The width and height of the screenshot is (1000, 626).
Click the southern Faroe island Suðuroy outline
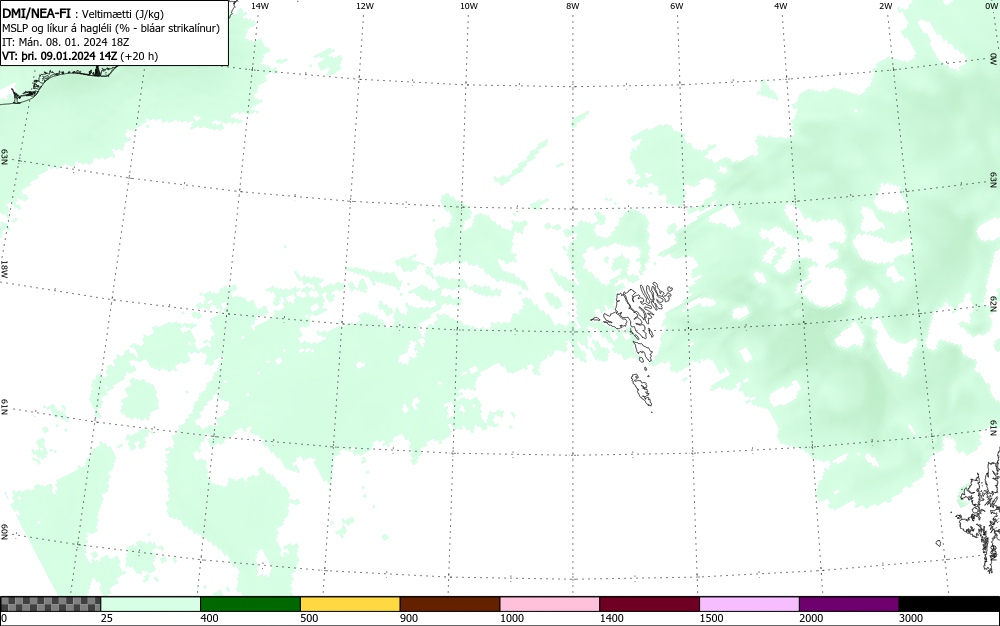click(x=642, y=390)
